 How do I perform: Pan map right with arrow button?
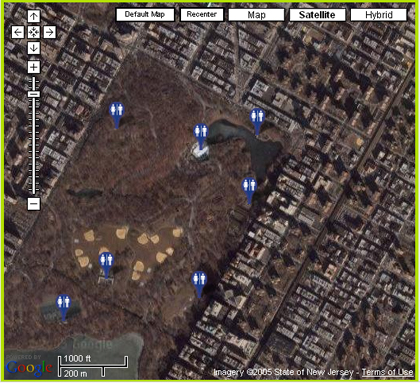[49, 32]
